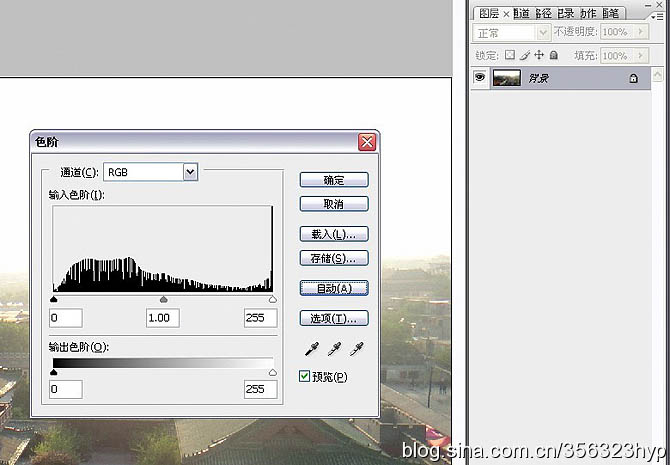The height and width of the screenshot is (465, 670).
Task: Select the 背景 layer thumbnail
Action: tap(506, 78)
